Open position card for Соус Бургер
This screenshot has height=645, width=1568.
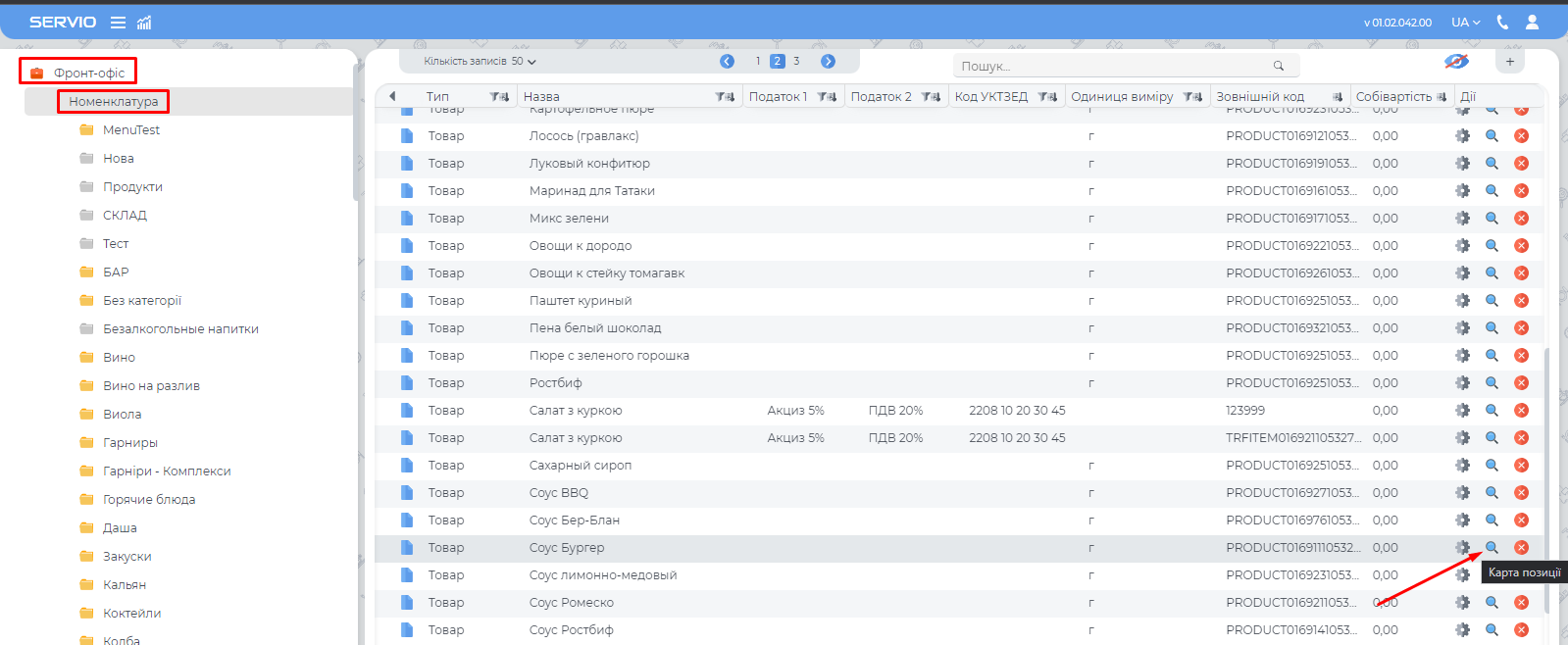(1492, 548)
